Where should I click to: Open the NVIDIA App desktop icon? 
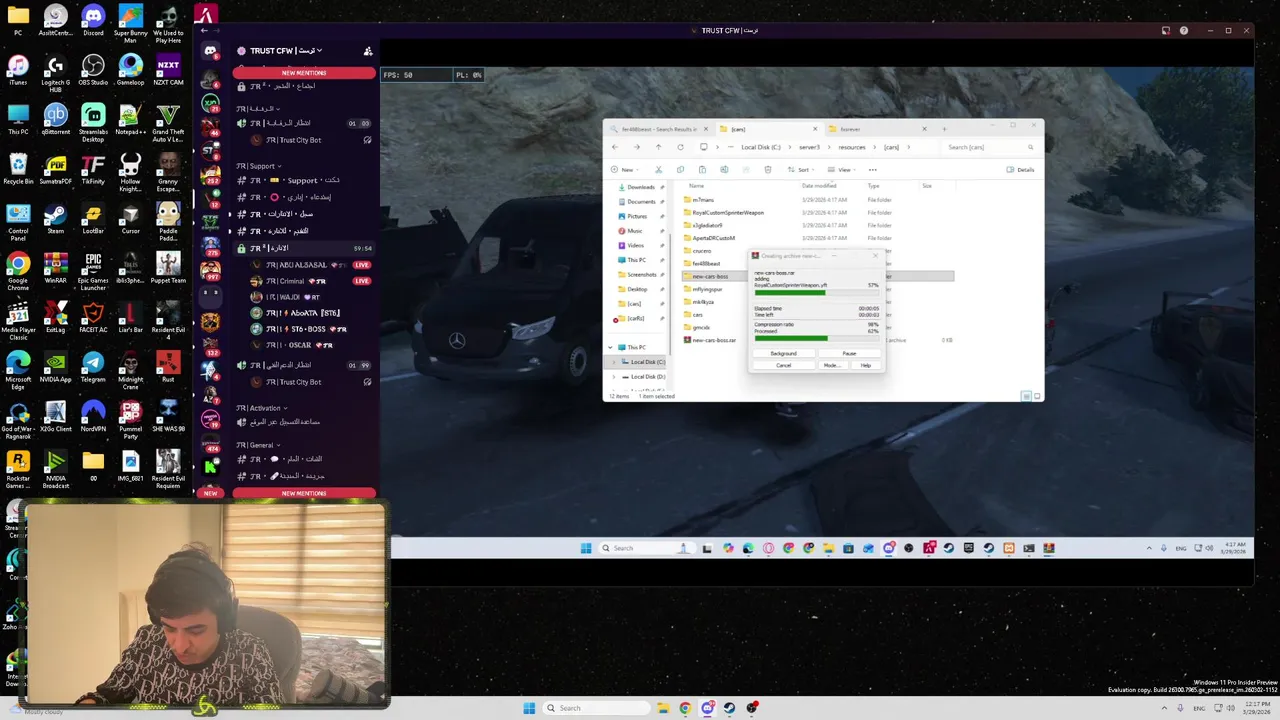(55, 366)
